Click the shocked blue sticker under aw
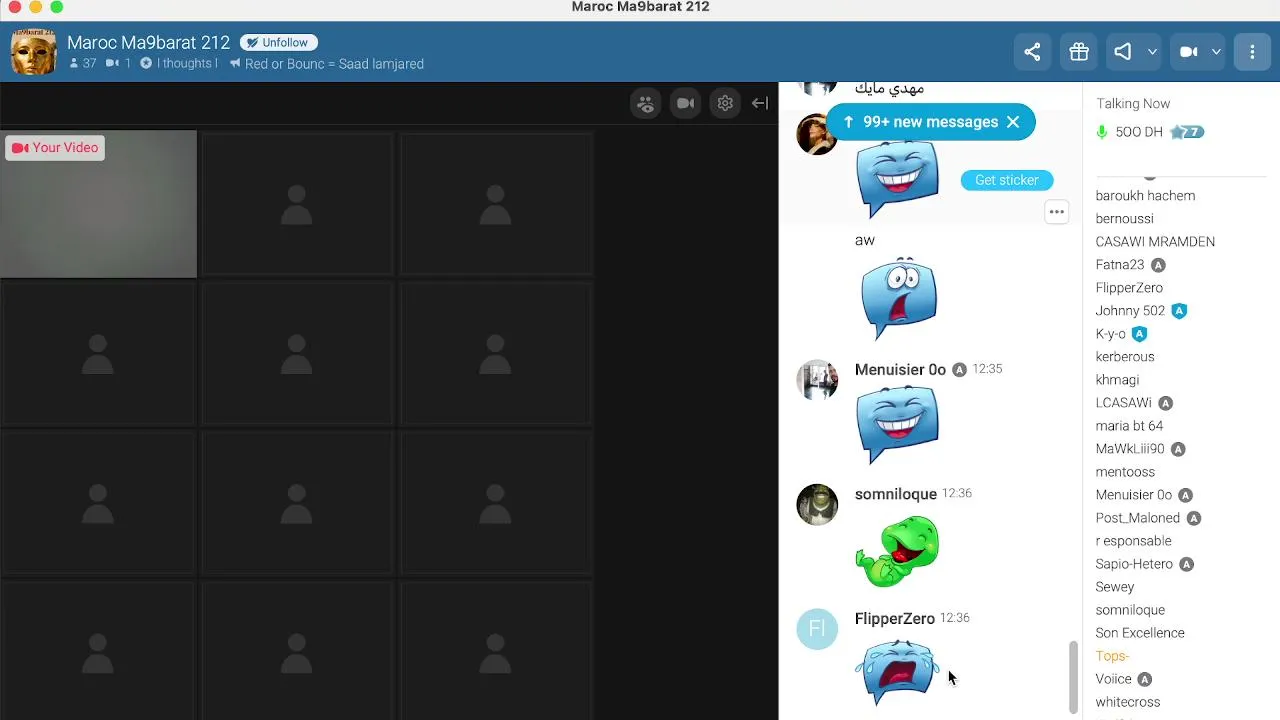The height and width of the screenshot is (720, 1280). (x=898, y=298)
